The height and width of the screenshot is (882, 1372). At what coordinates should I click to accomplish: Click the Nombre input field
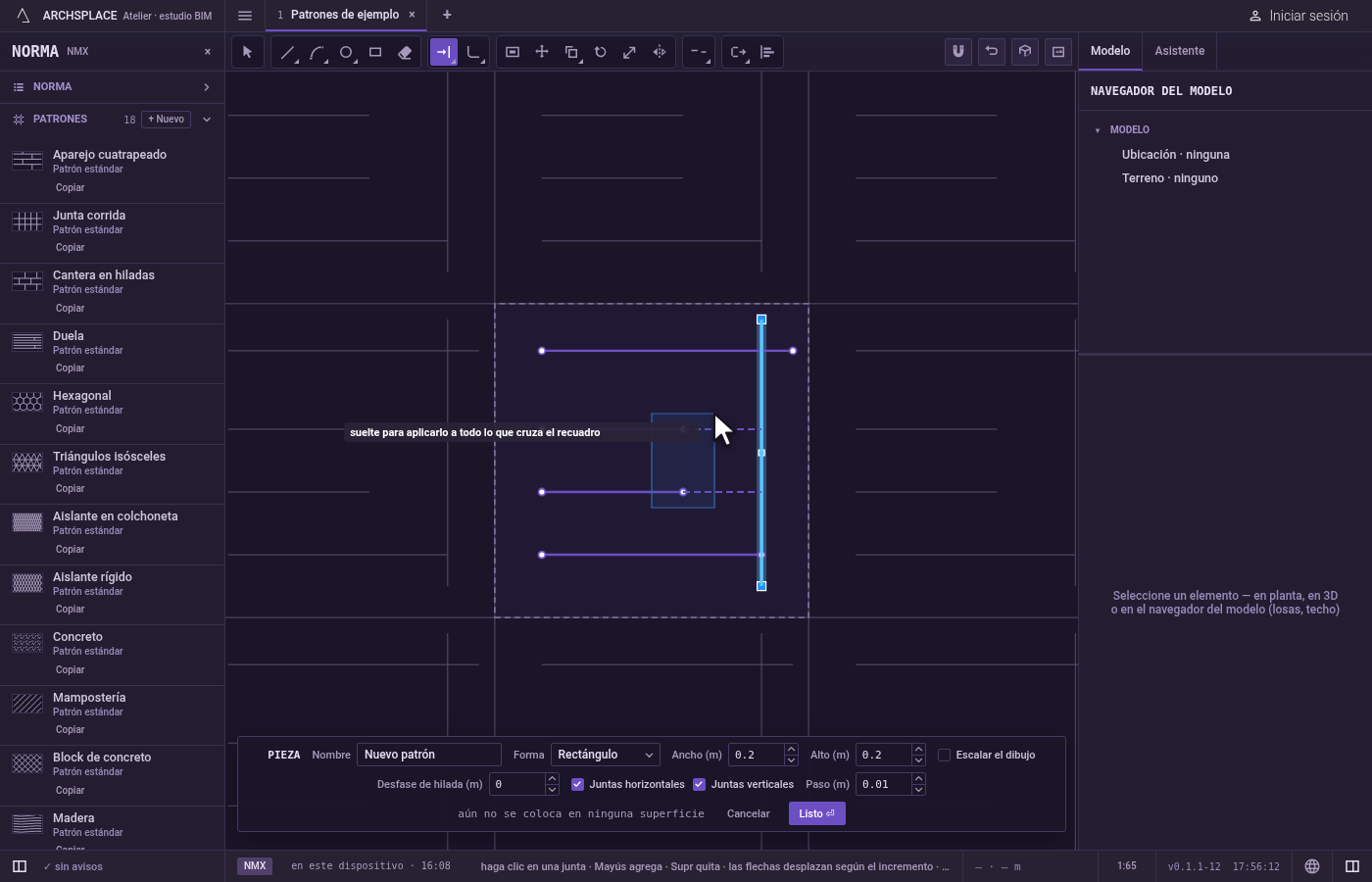pyautogui.click(x=429, y=755)
